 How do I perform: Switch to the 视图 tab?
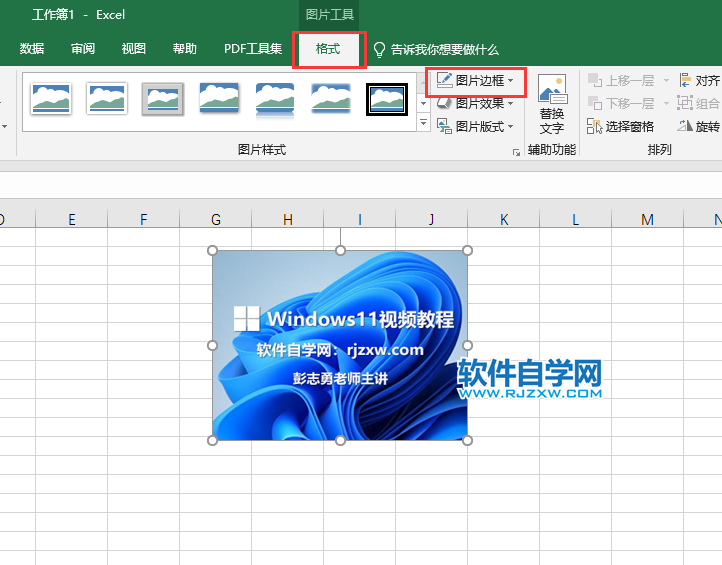coord(134,49)
